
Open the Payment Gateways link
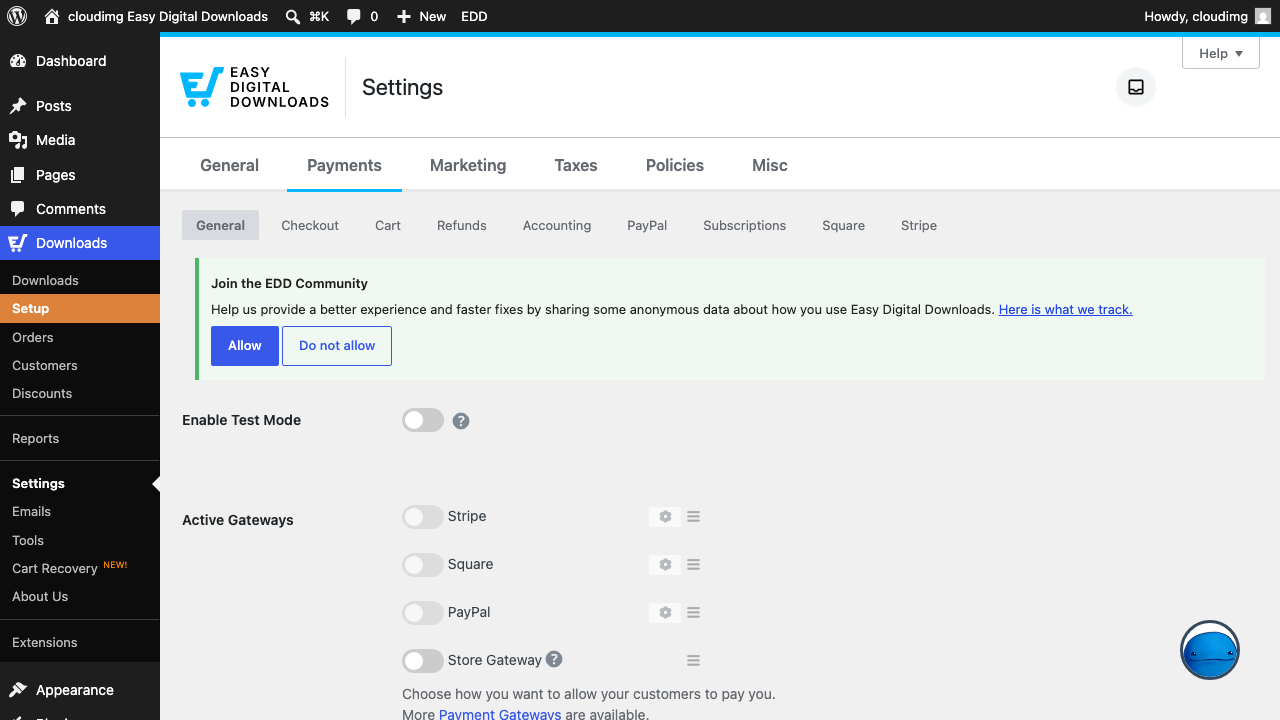coord(500,714)
